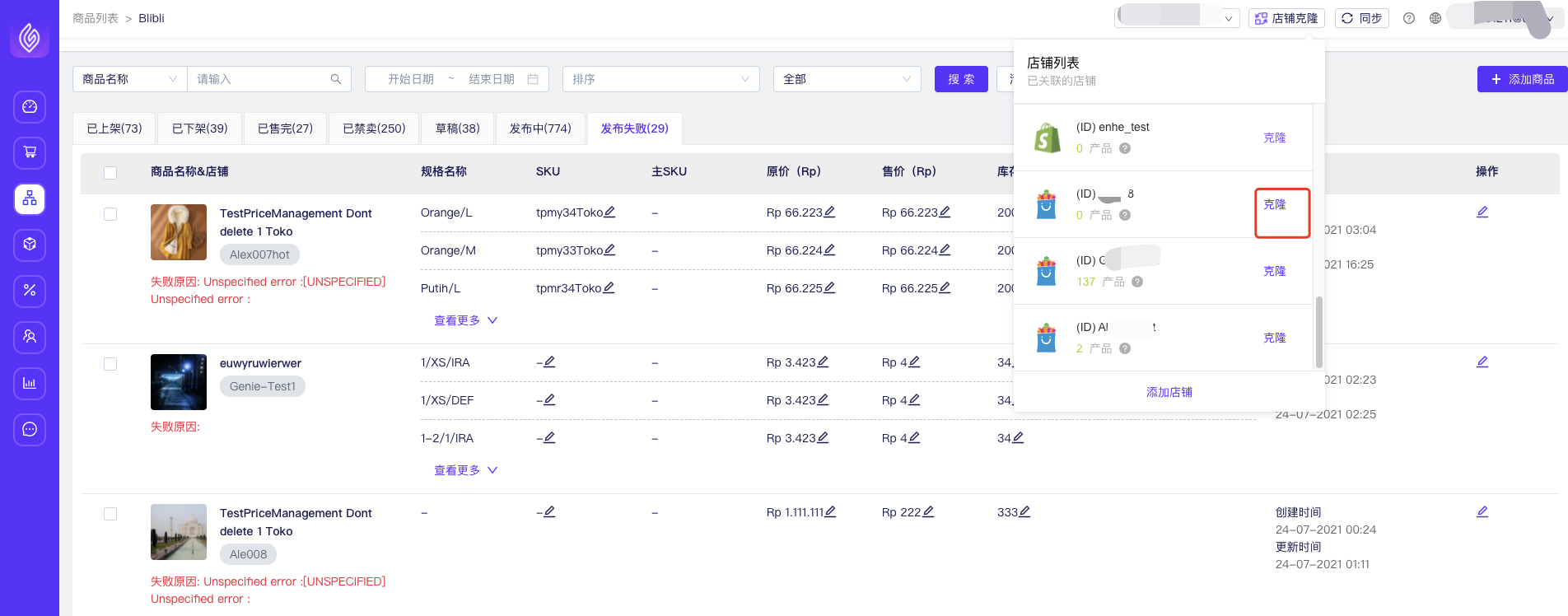Click the percent promotions icon in sidebar
Image resolution: width=1568 pixels, height=616 pixels.
(x=30, y=291)
